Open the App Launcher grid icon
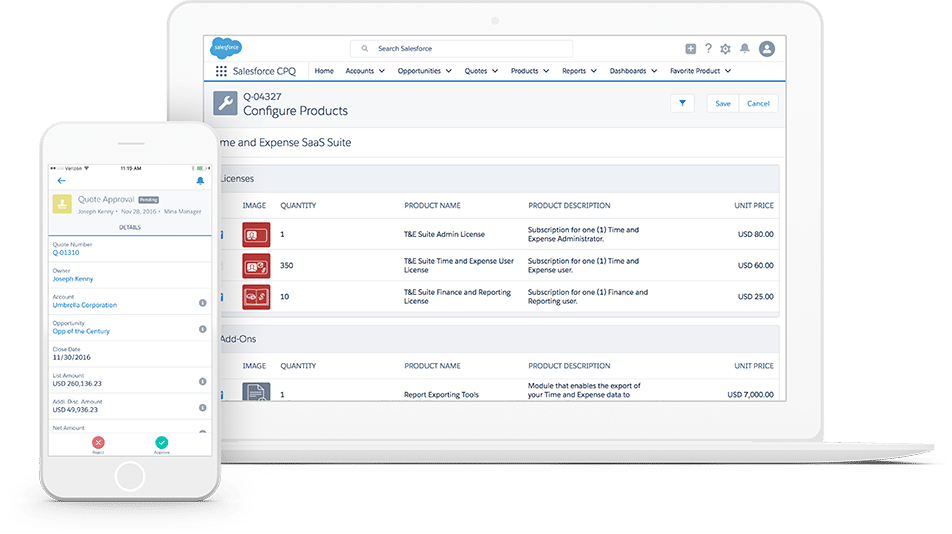952x534 pixels. [221, 71]
